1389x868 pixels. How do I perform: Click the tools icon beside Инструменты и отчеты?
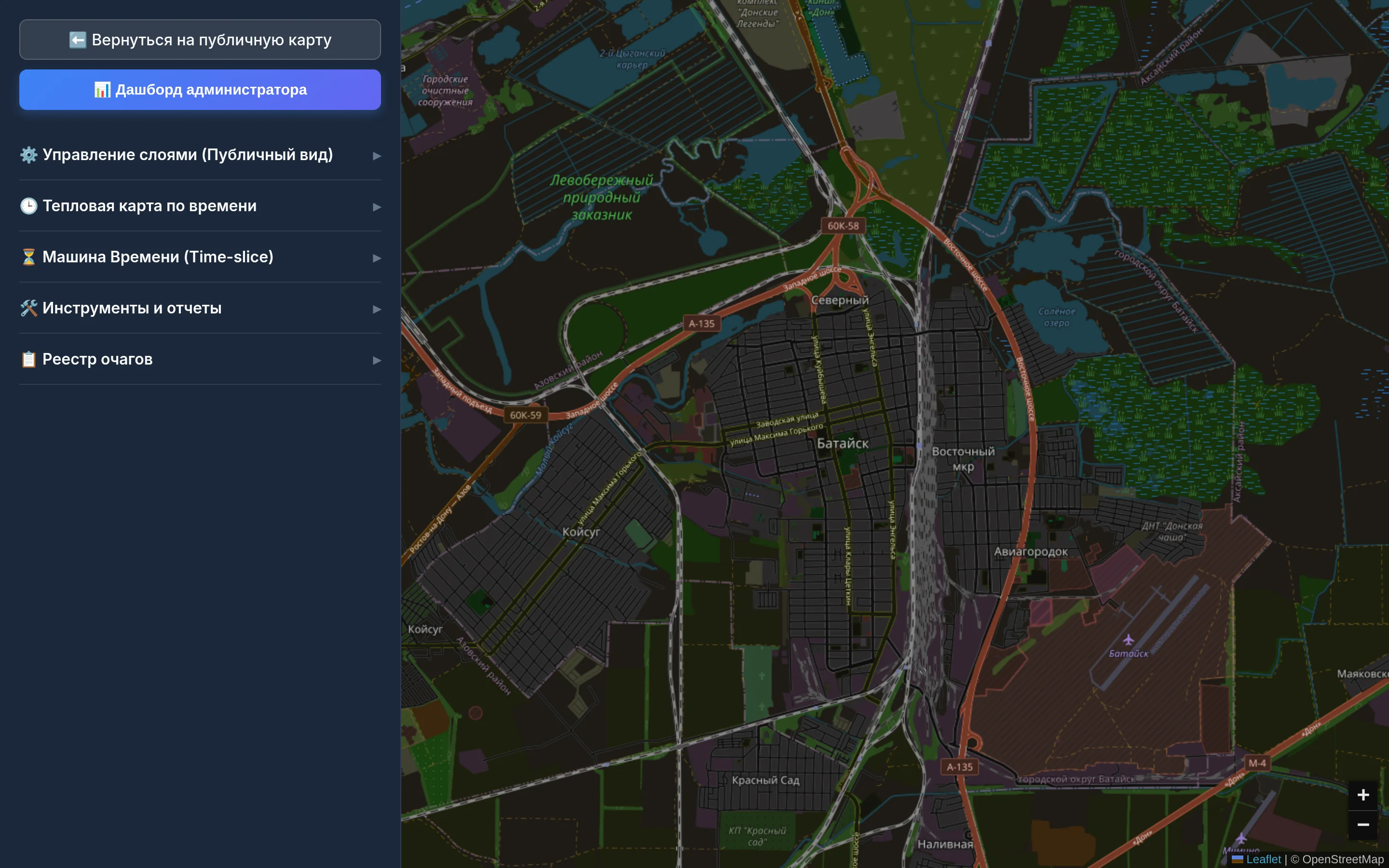click(29, 308)
